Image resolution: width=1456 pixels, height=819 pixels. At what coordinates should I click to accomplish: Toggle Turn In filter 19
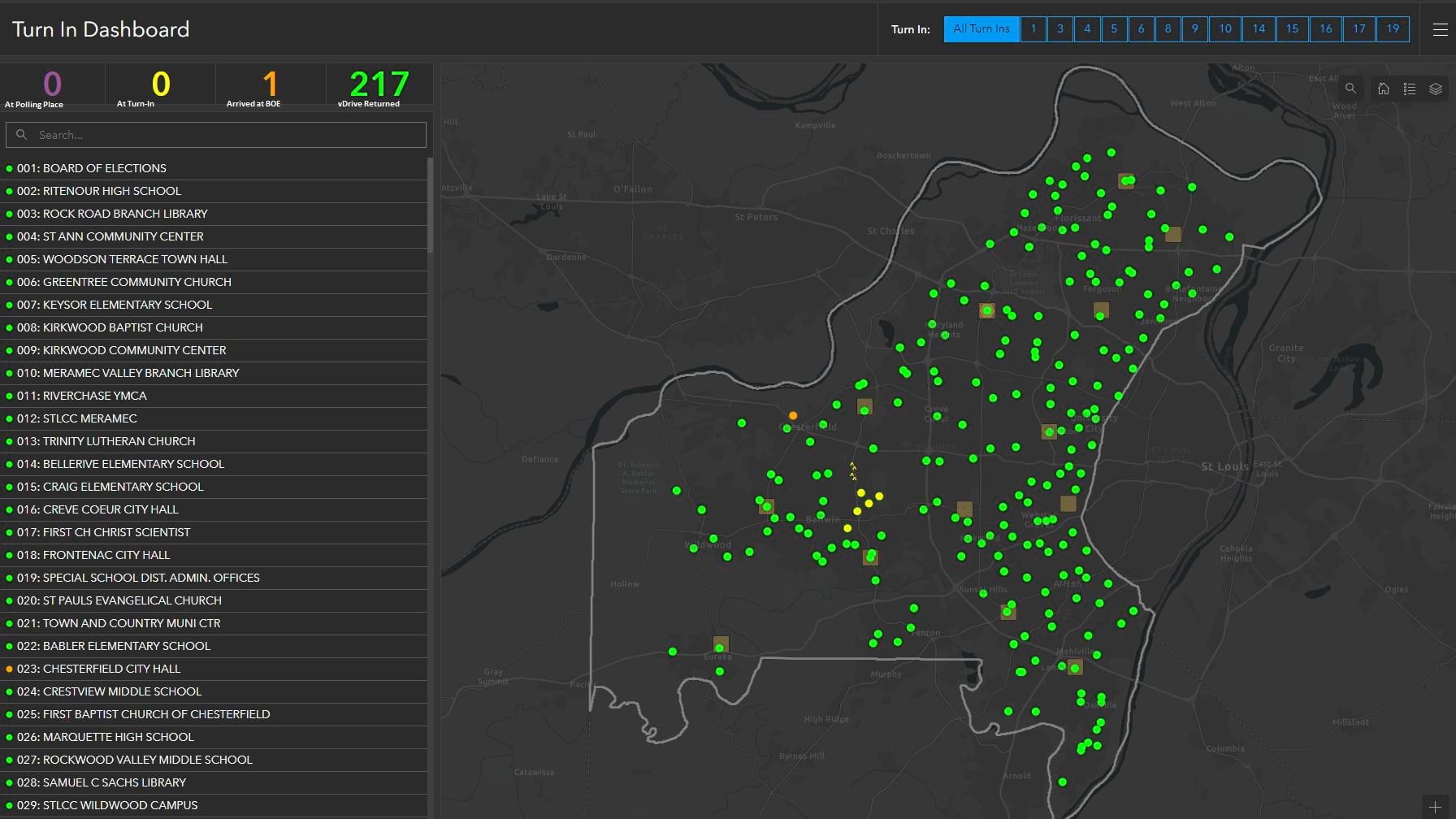[1393, 29]
